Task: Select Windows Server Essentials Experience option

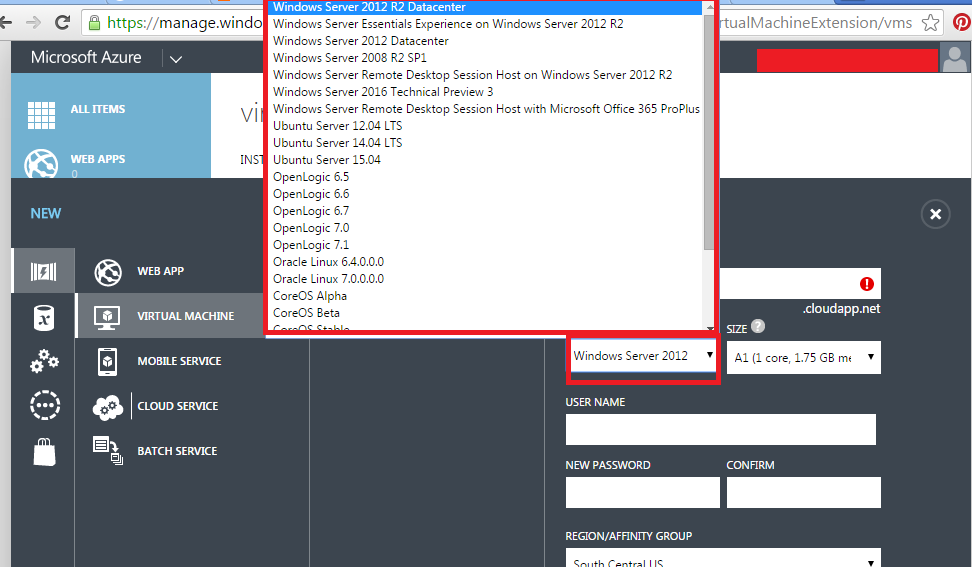Action: pyautogui.click(x=487, y=24)
